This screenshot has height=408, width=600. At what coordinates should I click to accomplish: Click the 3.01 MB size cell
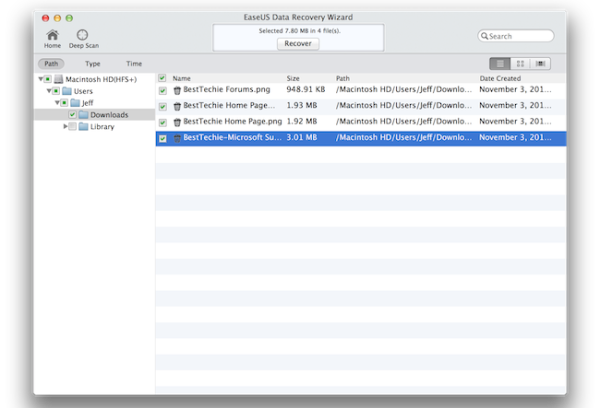pos(302,137)
